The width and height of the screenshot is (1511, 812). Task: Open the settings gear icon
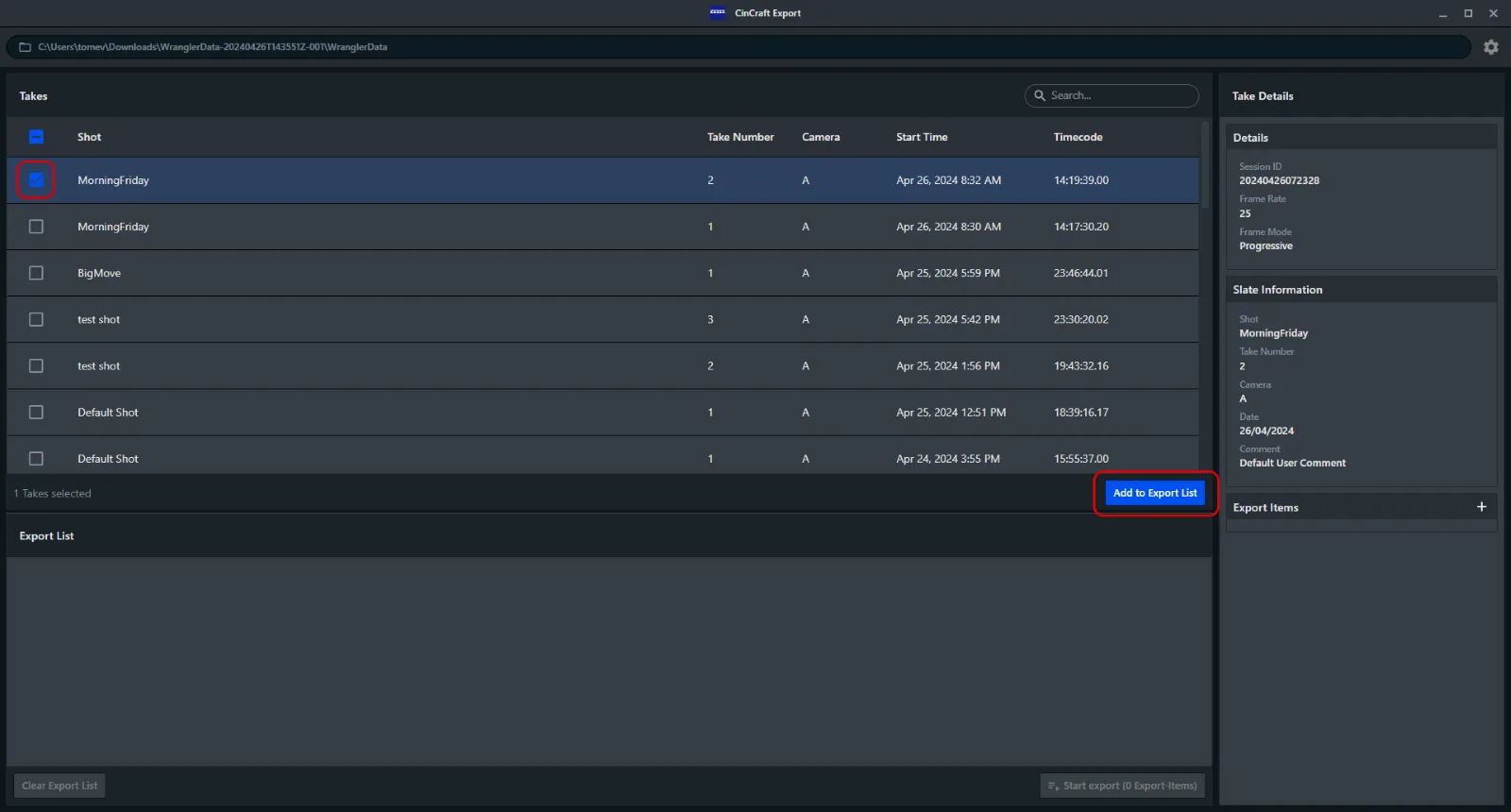coord(1491,47)
